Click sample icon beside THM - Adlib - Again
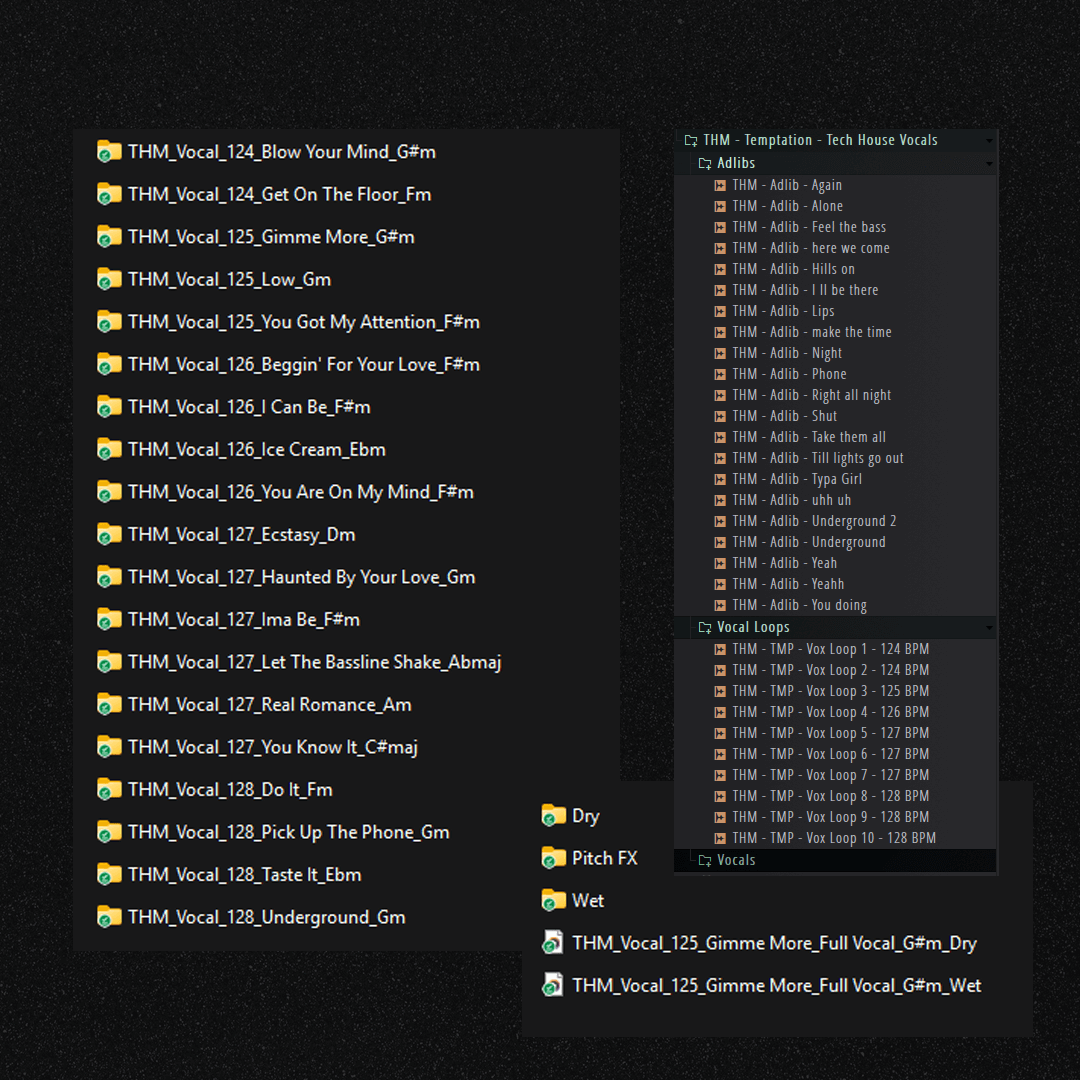This screenshot has height=1080, width=1080. pyautogui.click(x=720, y=185)
